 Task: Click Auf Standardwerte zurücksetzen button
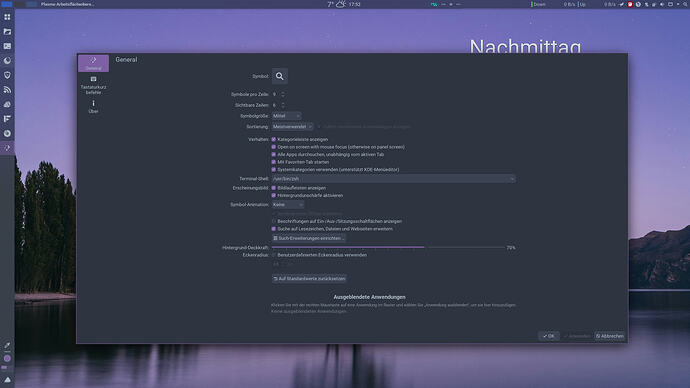point(309,278)
